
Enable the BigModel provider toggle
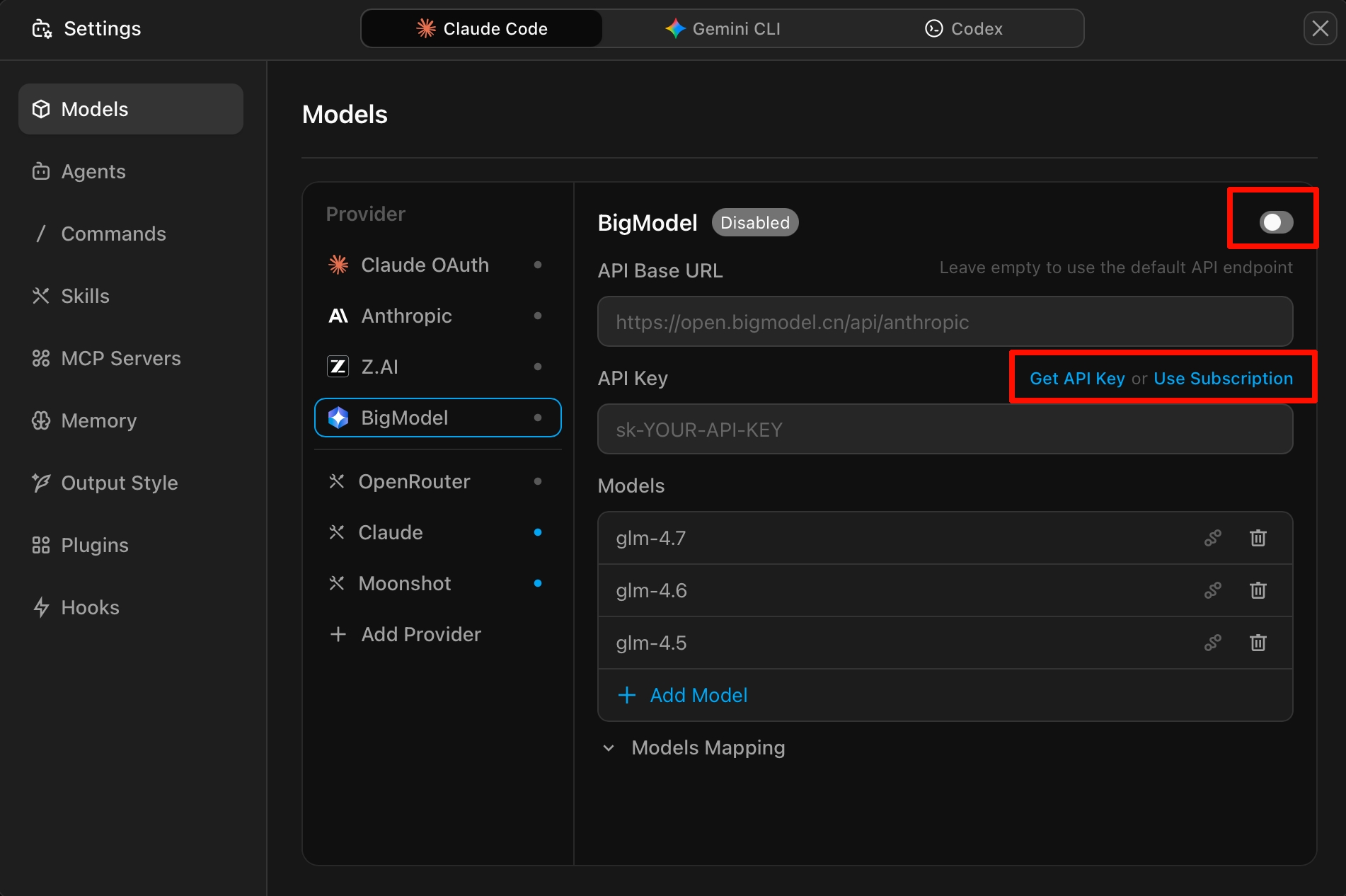coord(1275,222)
